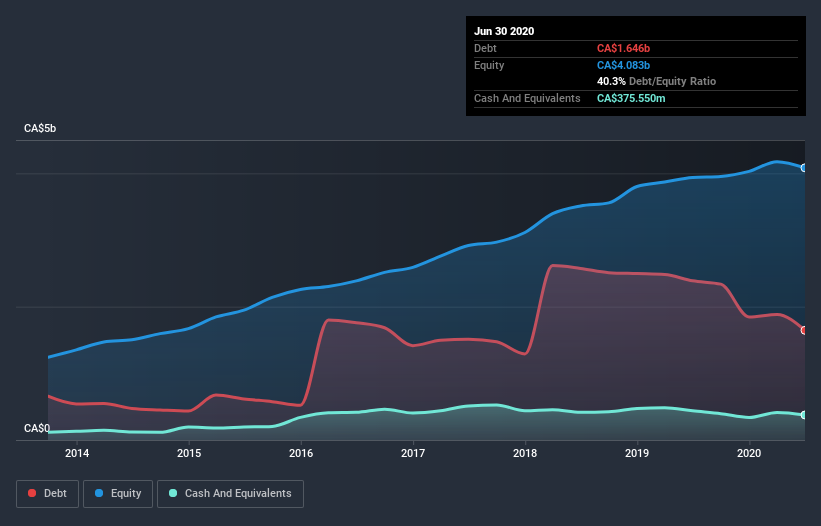Click the 2014 x-axis label

tap(77, 453)
